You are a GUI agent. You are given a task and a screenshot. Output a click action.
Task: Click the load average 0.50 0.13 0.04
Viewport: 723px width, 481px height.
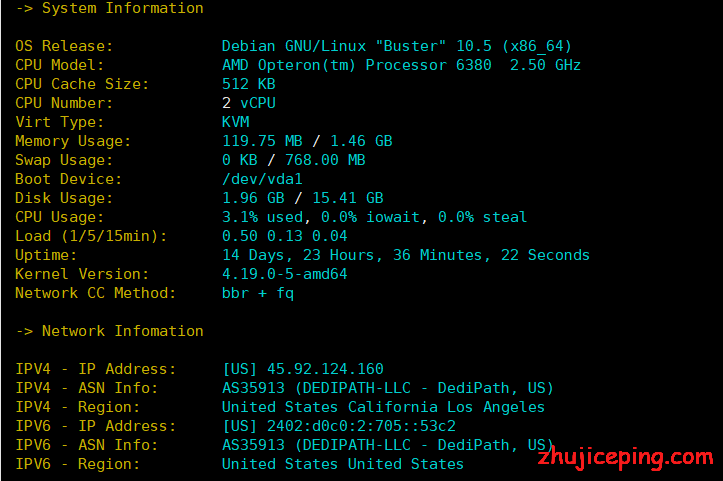[x=284, y=236]
